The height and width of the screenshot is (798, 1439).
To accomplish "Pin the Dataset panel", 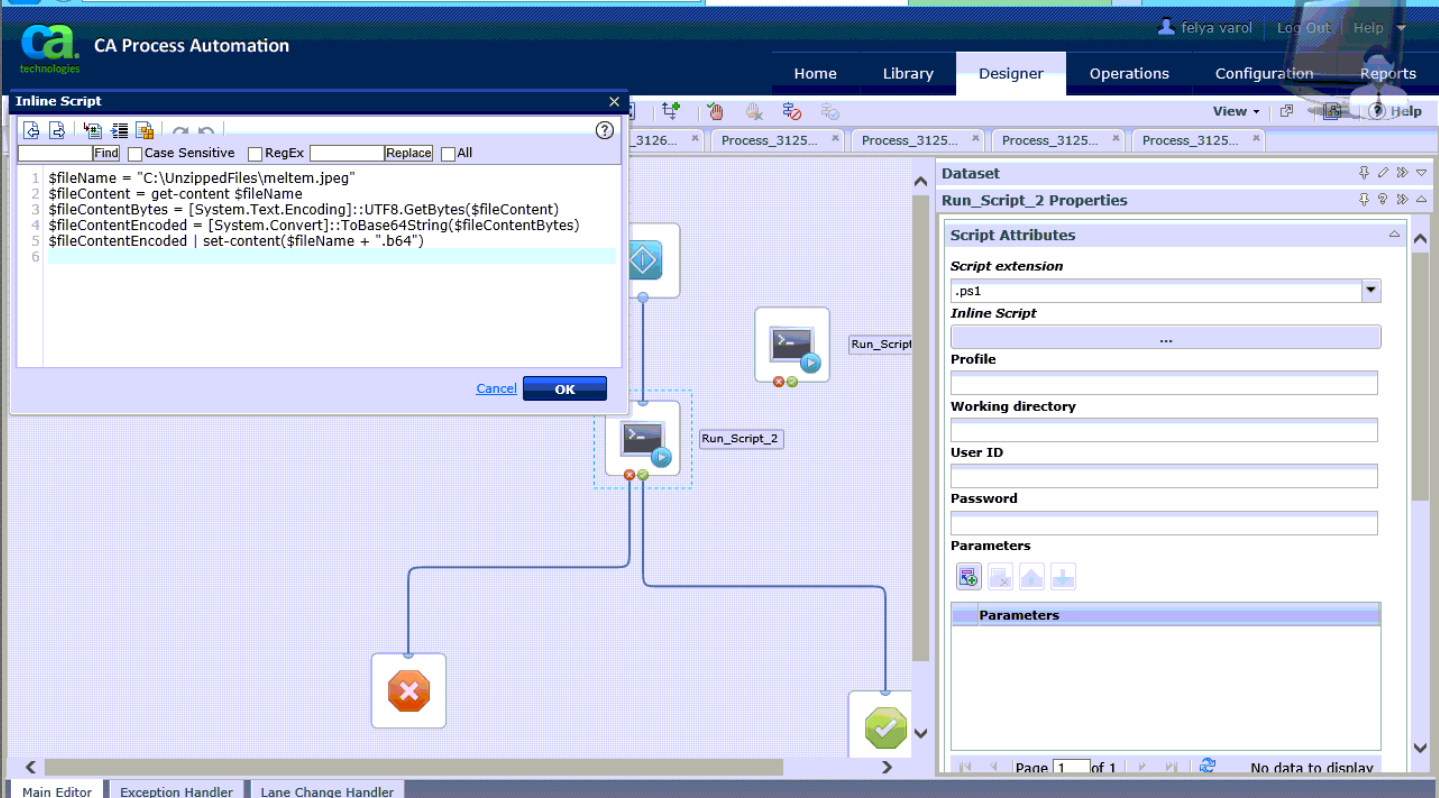I will [1364, 173].
